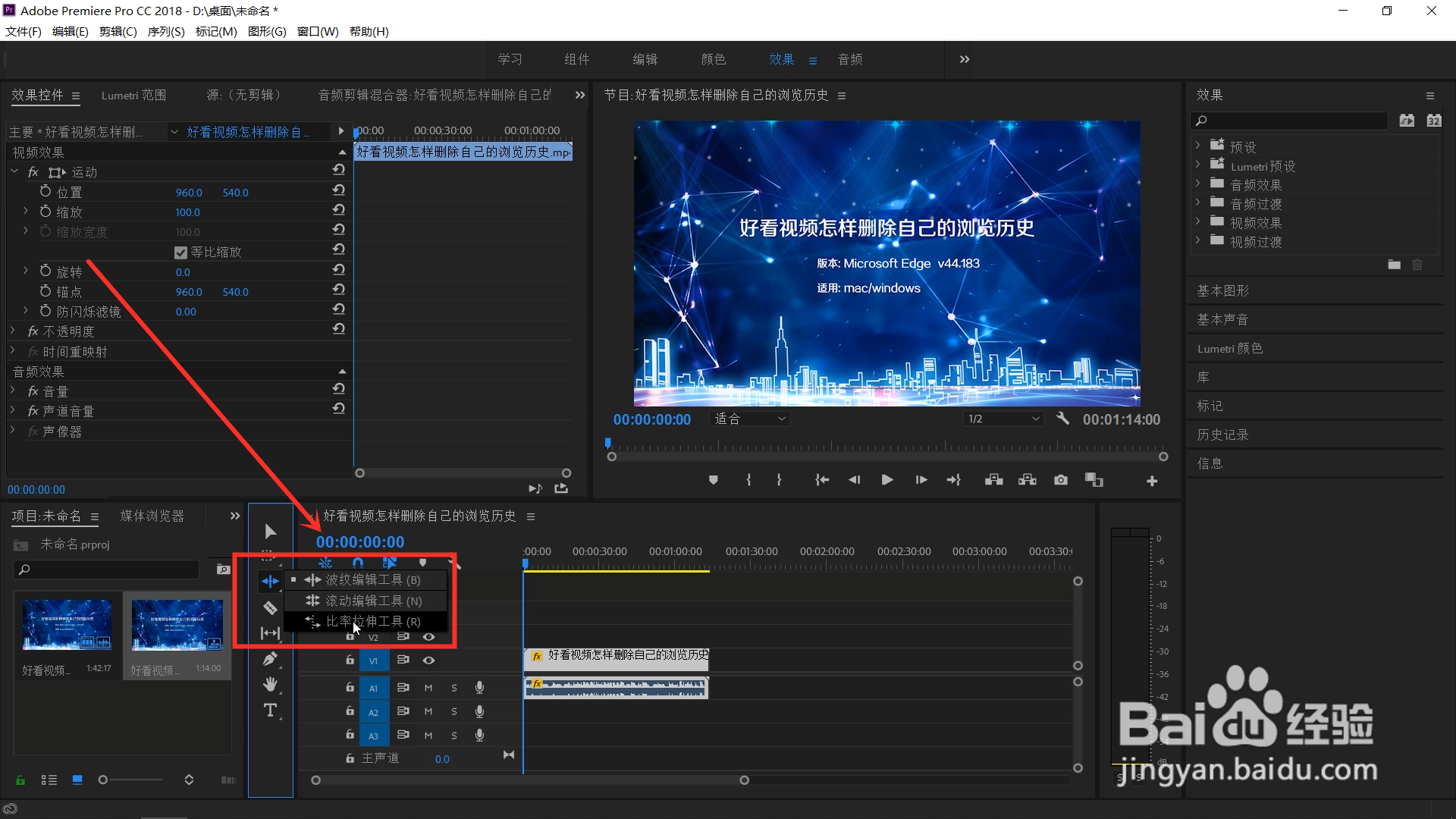Image resolution: width=1456 pixels, height=819 pixels.
Task: Toggle V1 track visibility eye
Action: coord(428,661)
